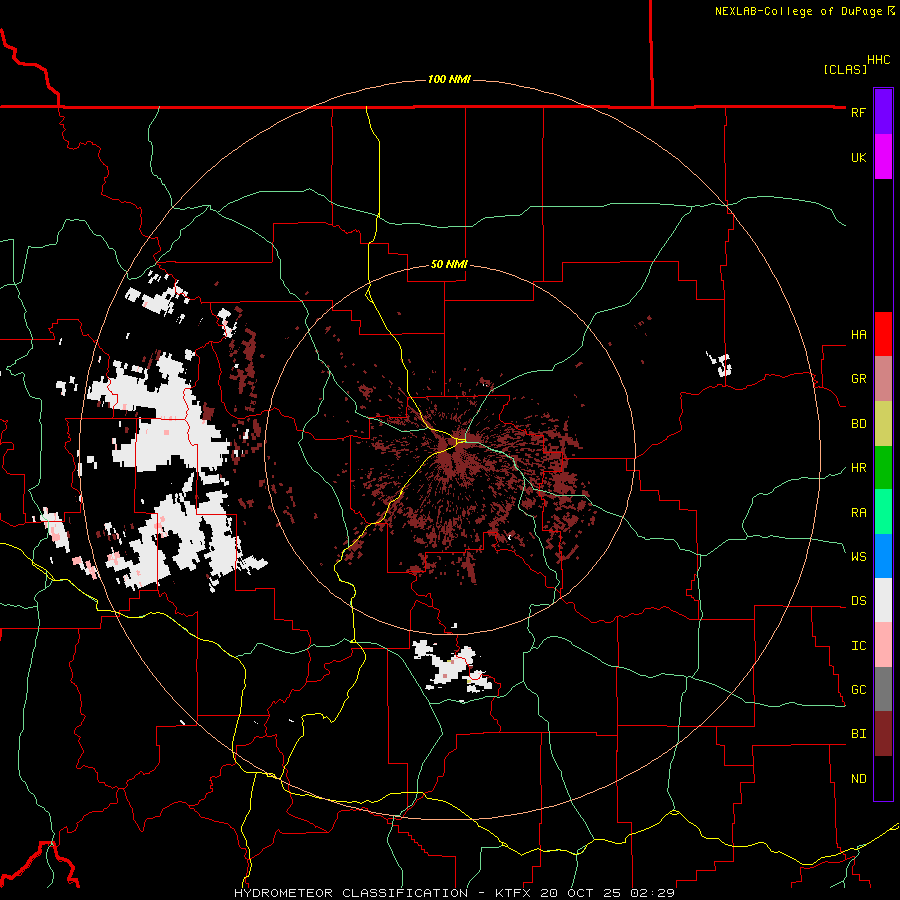Click the 02:29 timestamp
900x900 pixels.
pyautogui.click(x=652, y=893)
